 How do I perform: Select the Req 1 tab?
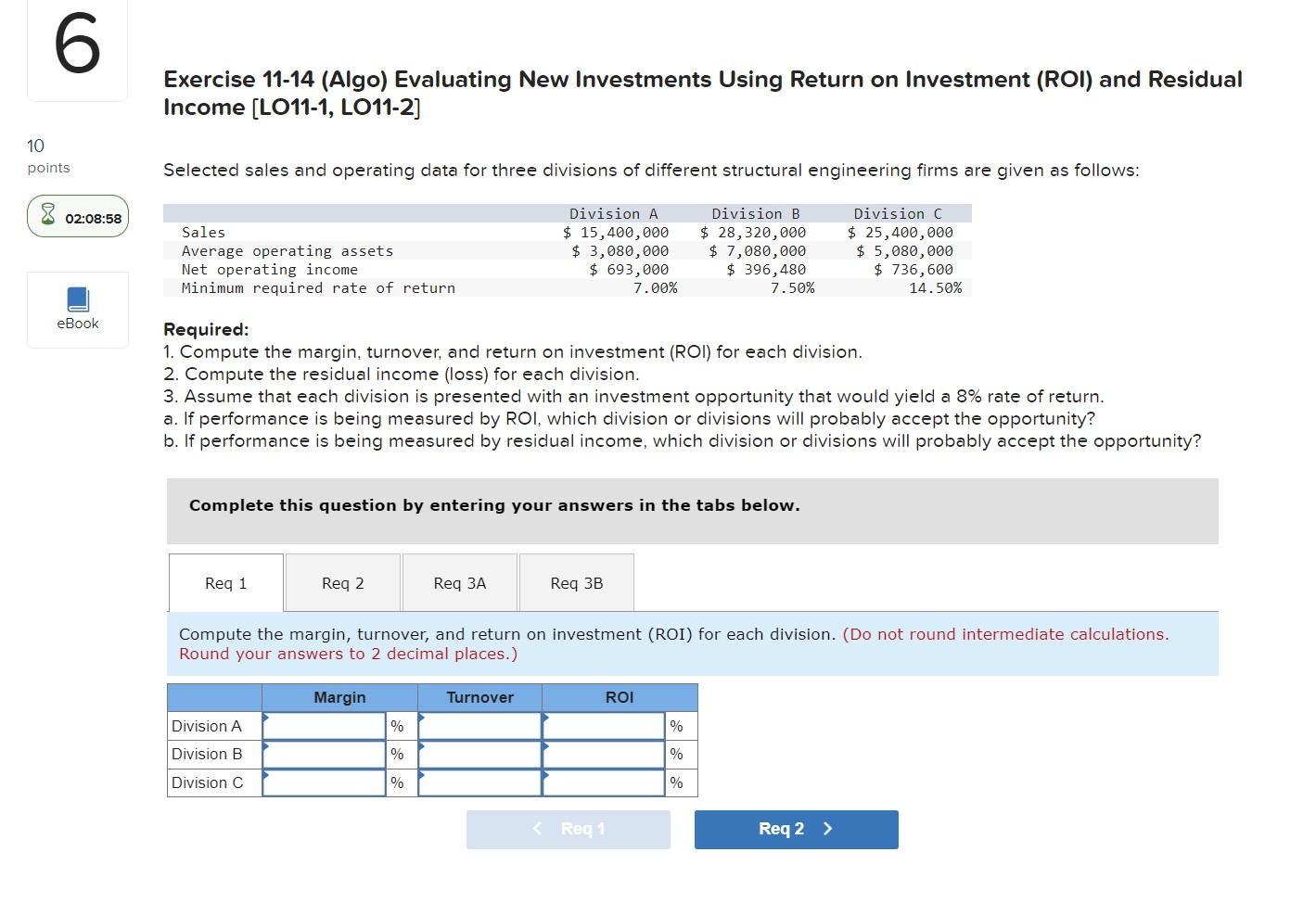coord(225,582)
